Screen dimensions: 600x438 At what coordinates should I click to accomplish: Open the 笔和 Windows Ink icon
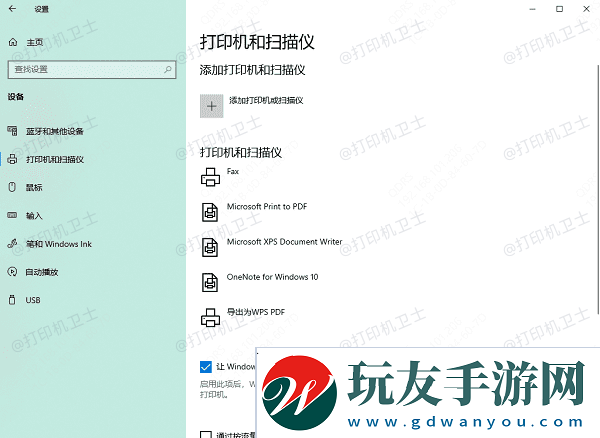12,243
